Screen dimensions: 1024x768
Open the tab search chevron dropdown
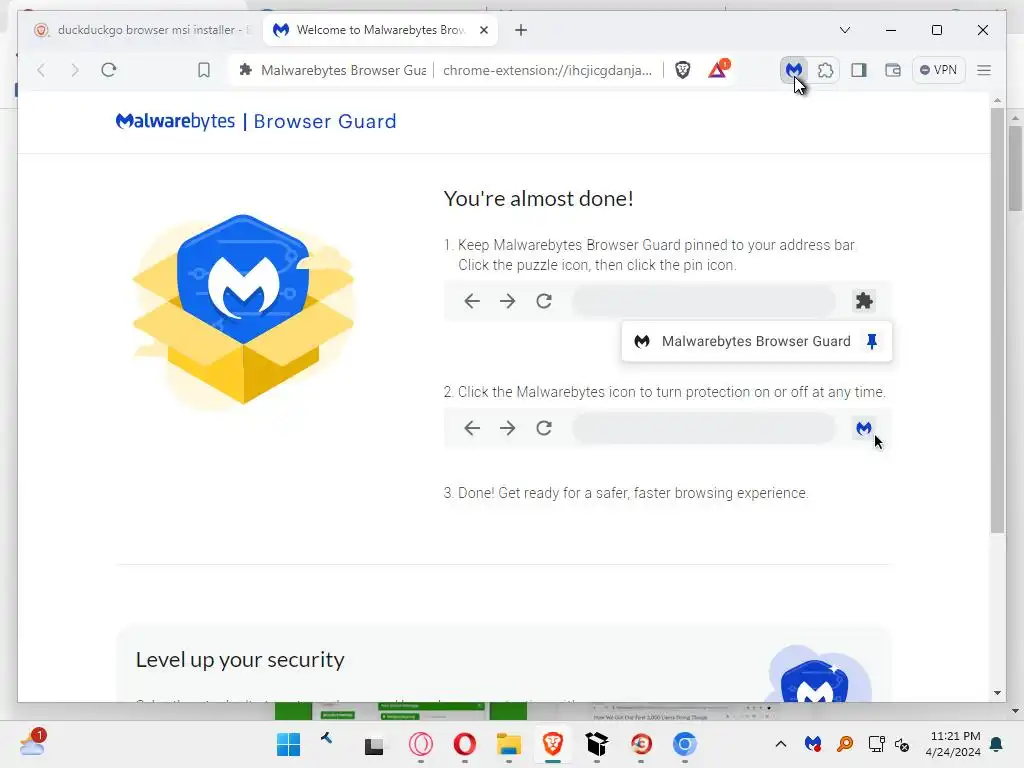coord(844,30)
